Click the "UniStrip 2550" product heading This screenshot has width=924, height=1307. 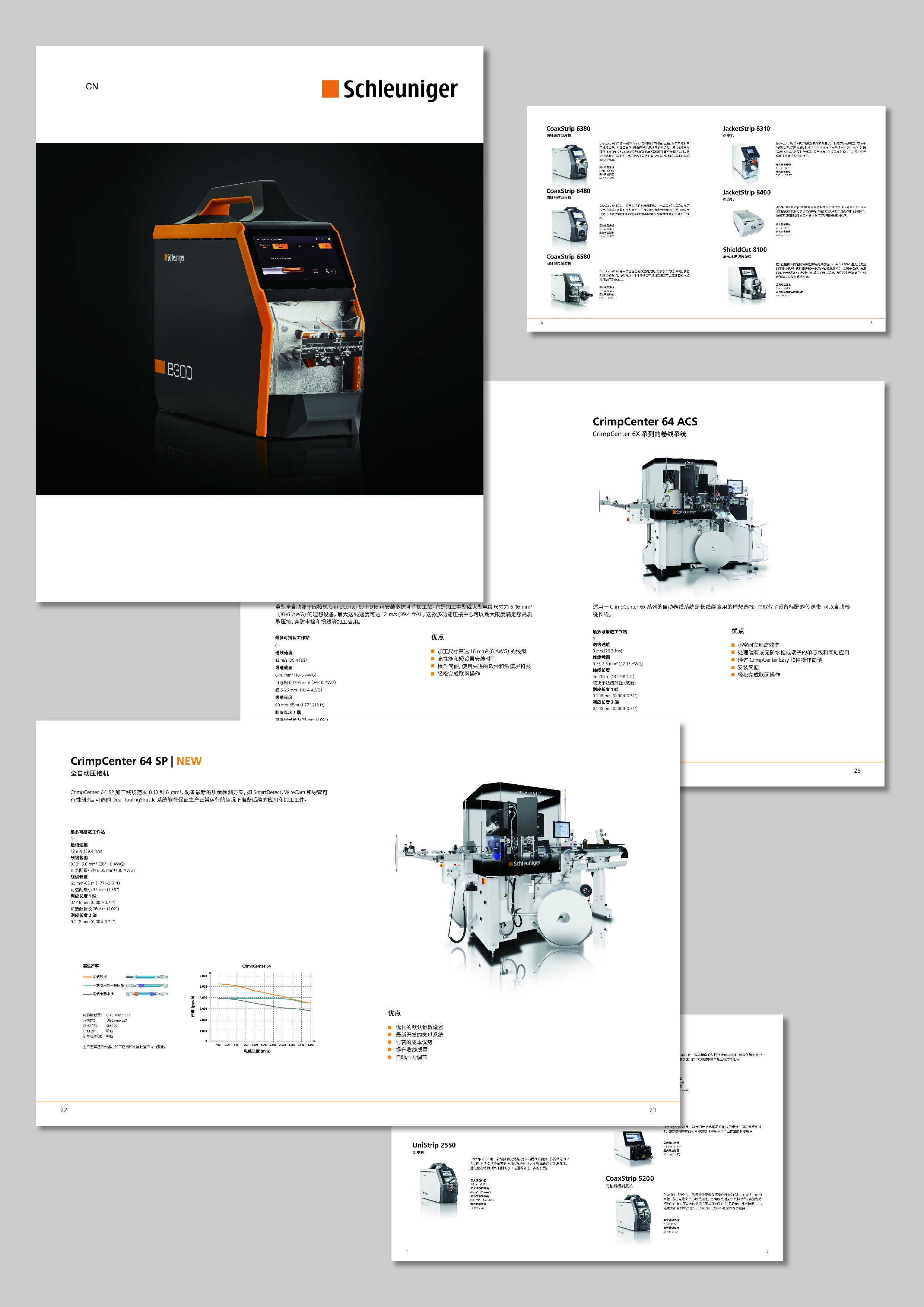click(434, 1145)
